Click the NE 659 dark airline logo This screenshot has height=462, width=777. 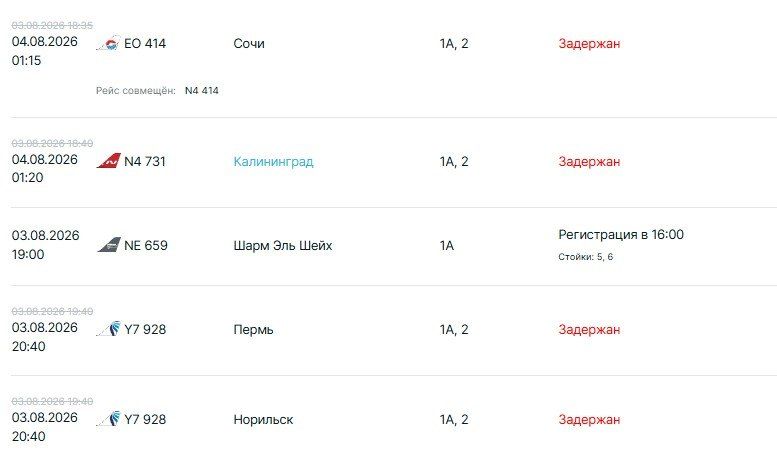(x=109, y=245)
